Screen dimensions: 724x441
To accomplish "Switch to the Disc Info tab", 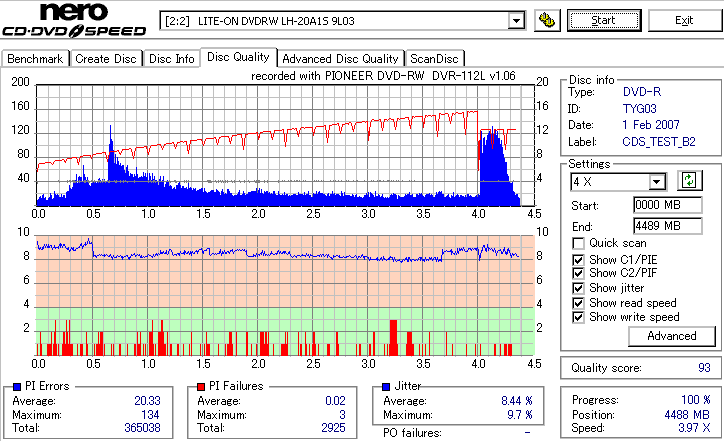I will coord(171,59).
